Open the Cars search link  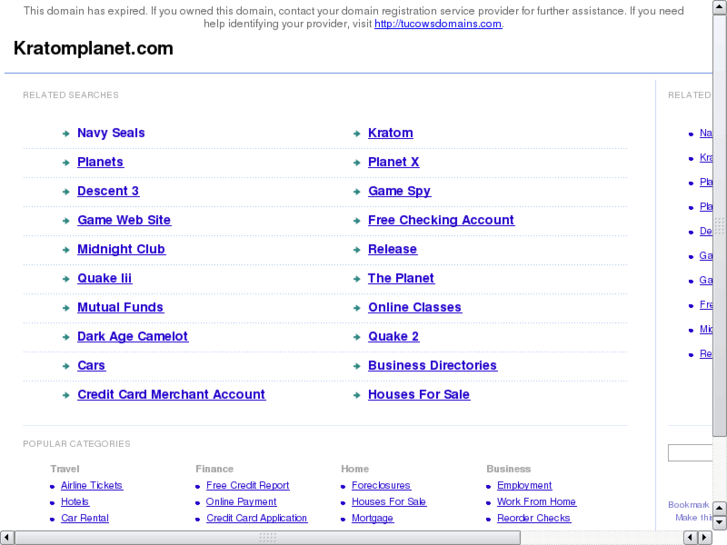91,365
